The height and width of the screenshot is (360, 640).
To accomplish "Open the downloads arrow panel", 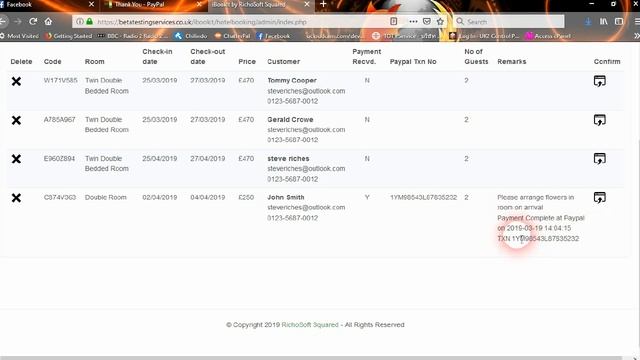I will point(588,22).
